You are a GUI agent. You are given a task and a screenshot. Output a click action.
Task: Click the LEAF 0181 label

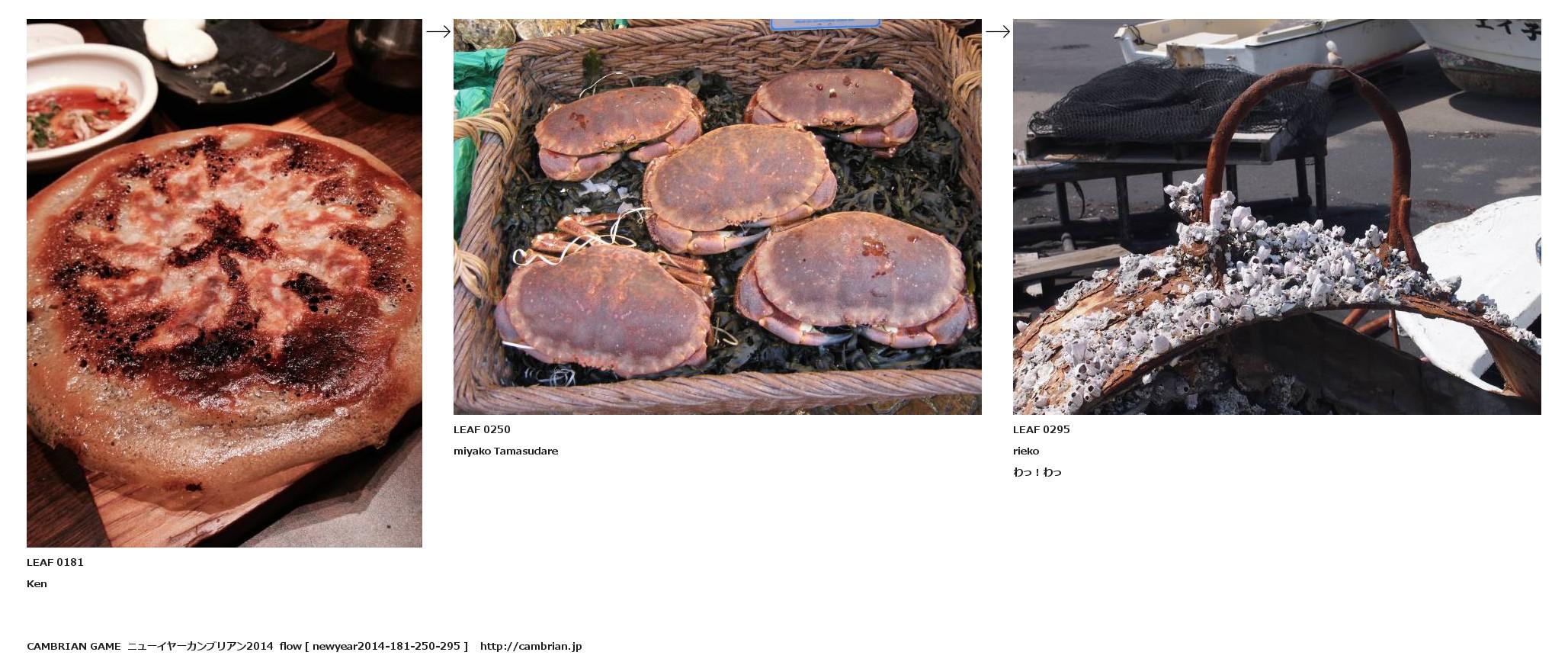pyautogui.click(x=55, y=562)
